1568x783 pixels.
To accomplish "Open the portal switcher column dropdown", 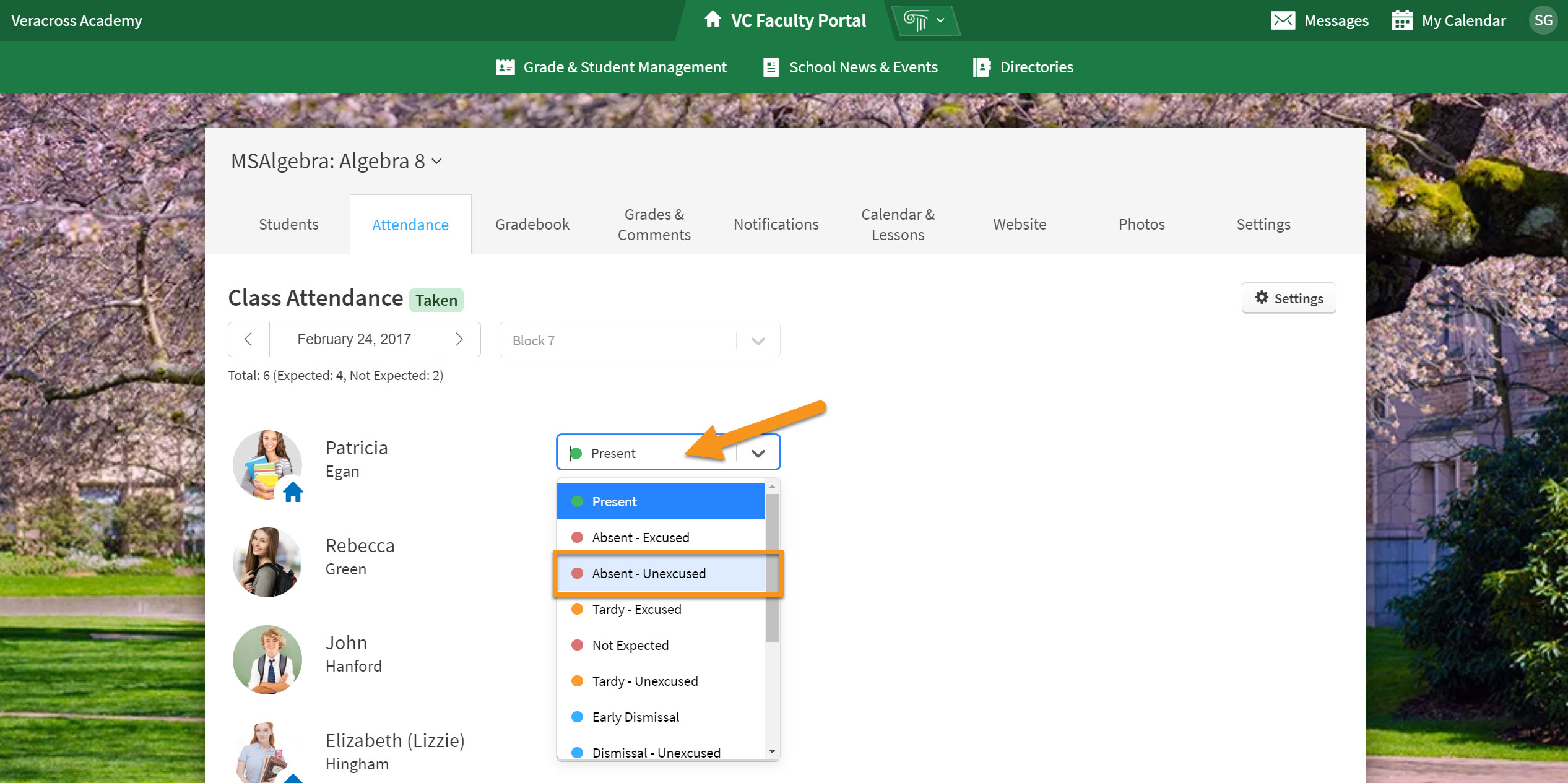I will 924,20.
